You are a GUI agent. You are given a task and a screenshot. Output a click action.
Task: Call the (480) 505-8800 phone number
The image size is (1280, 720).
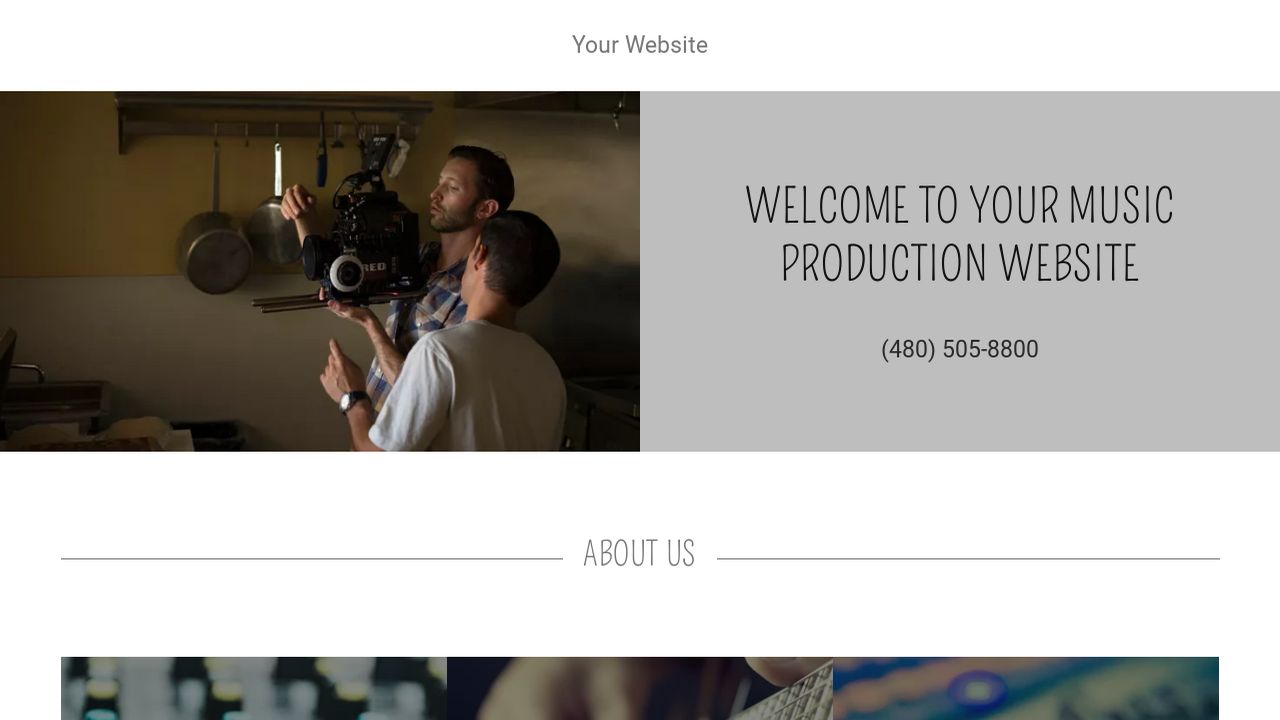point(960,349)
